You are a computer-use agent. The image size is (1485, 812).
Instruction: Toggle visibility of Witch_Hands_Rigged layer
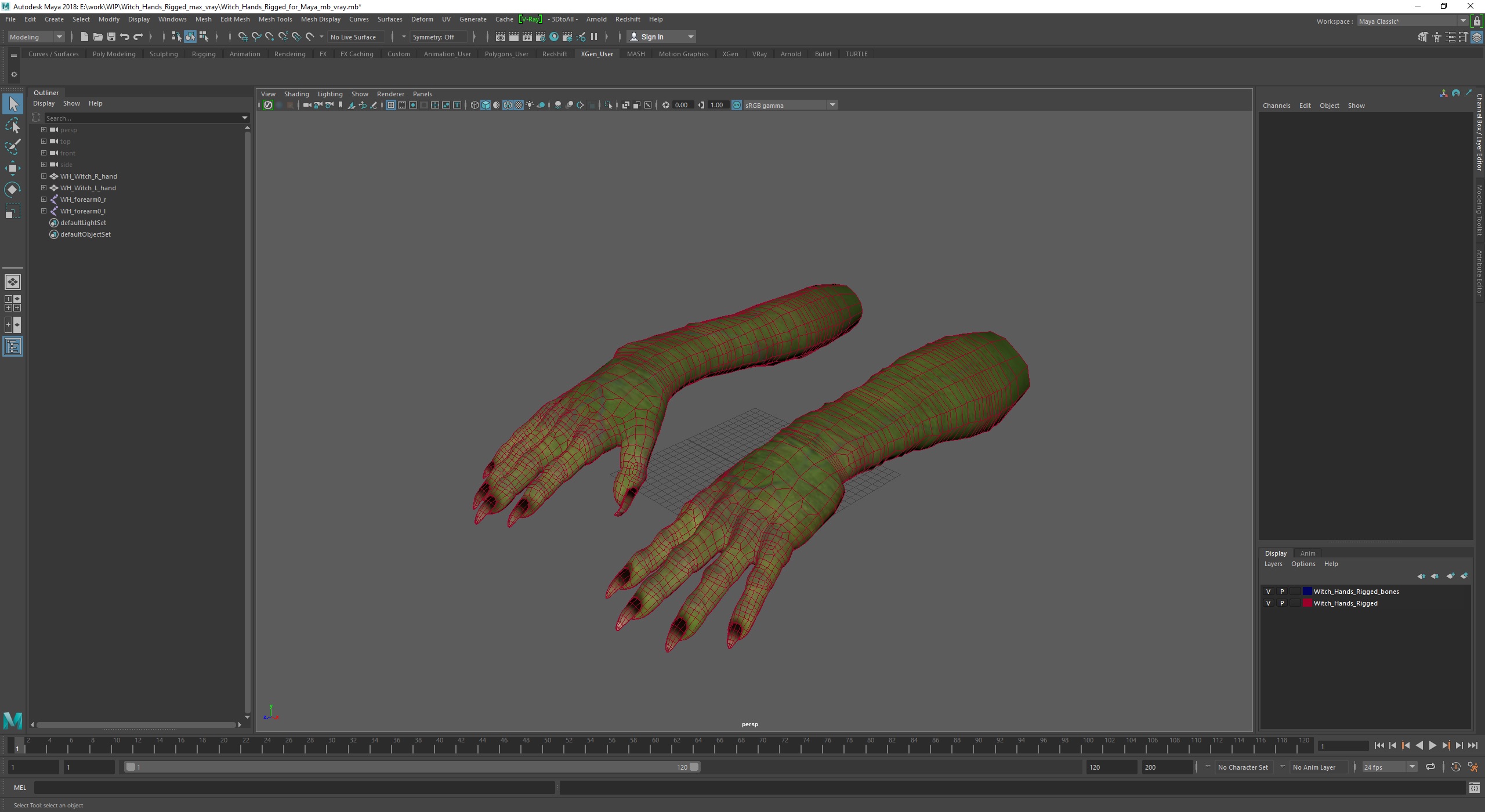point(1268,603)
